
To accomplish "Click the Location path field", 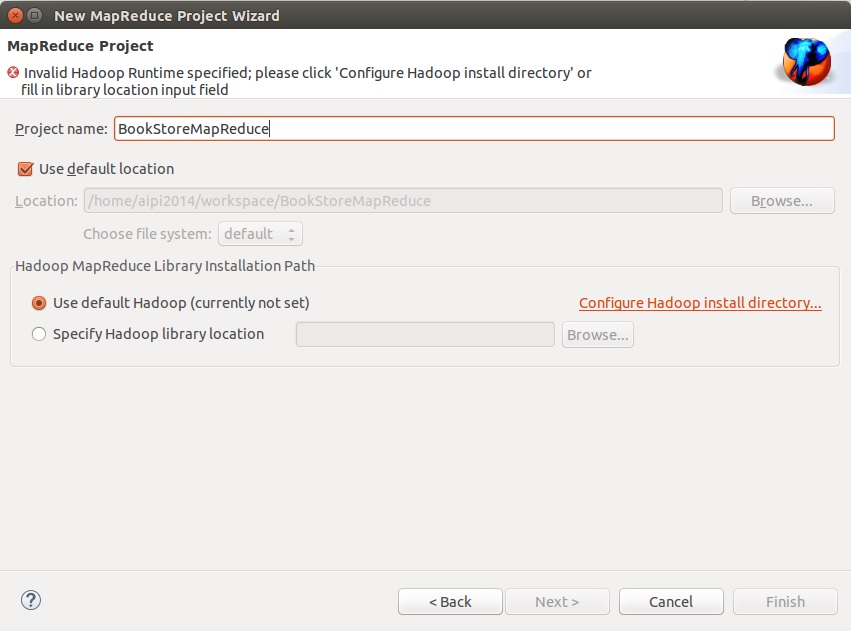I will 403,201.
